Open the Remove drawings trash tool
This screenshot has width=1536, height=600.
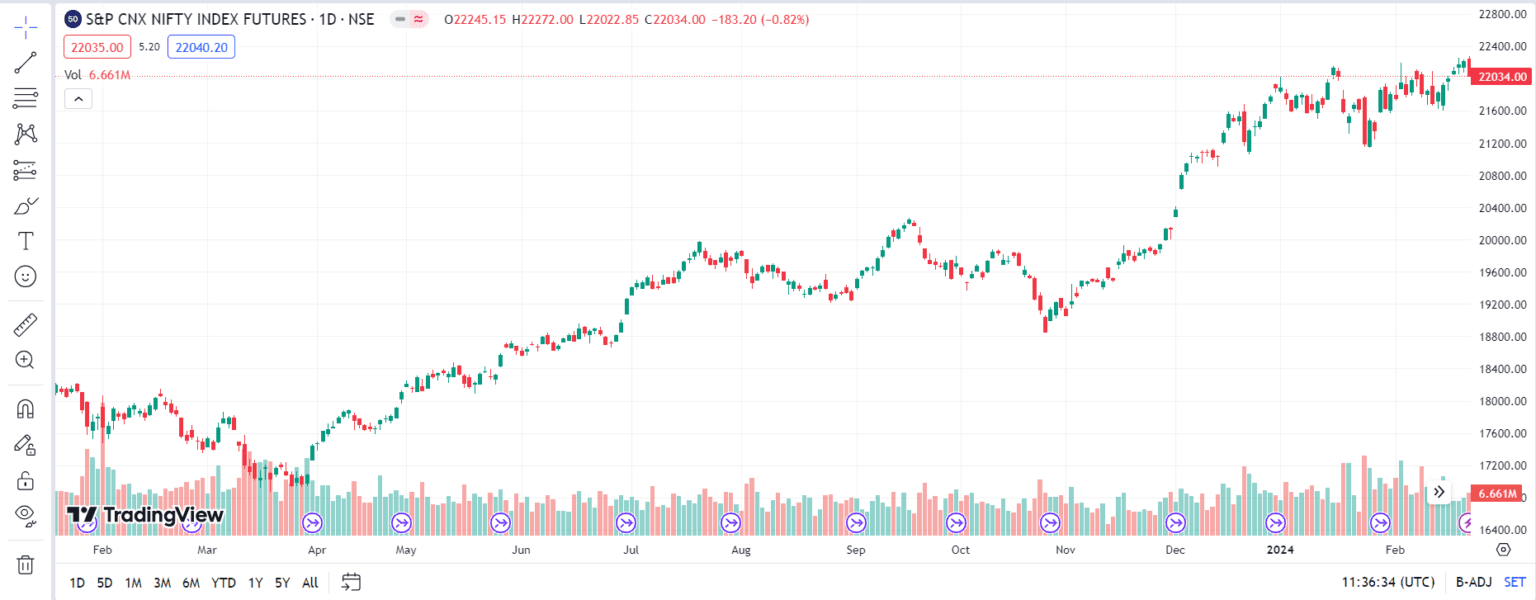pos(27,564)
